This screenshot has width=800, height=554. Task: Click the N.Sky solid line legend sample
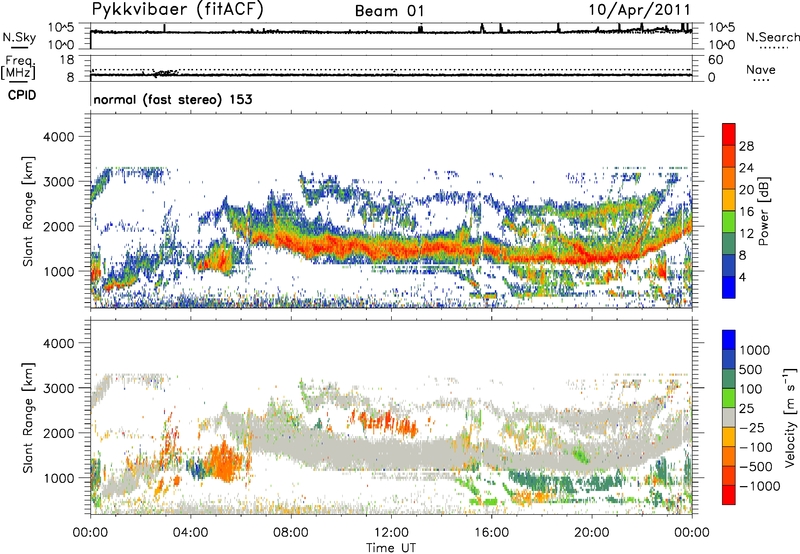click(x=19, y=47)
